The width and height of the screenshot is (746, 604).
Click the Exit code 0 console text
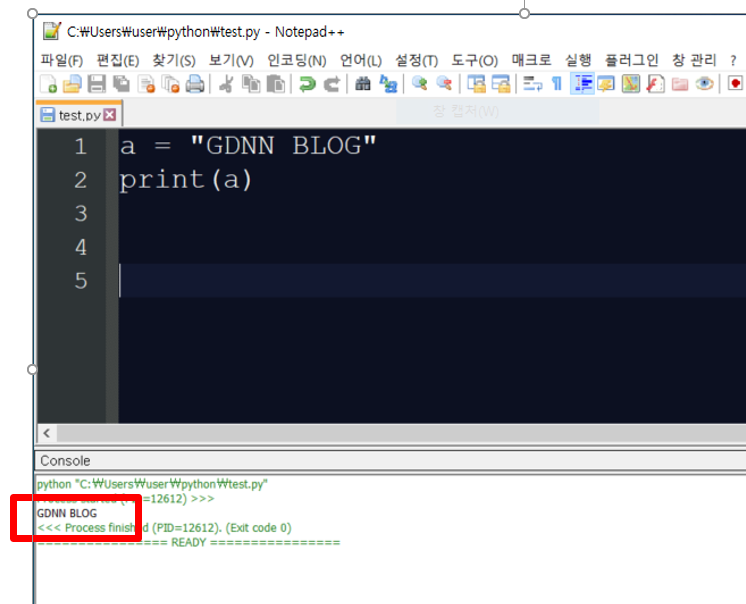point(258,528)
